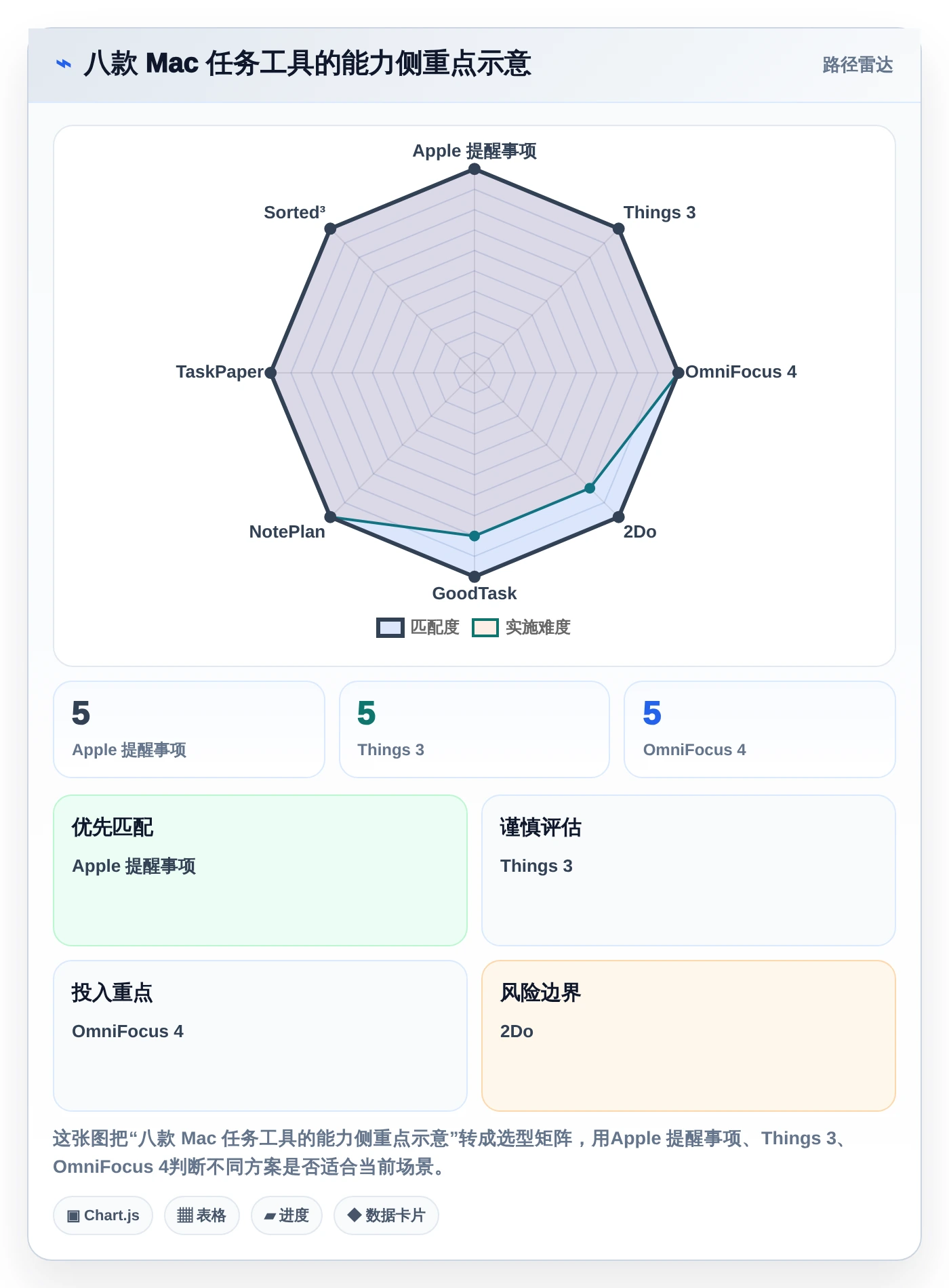Click the square icon in Chart.js chip
The height and width of the screenshot is (1288, 949).
click(73, 1216)
